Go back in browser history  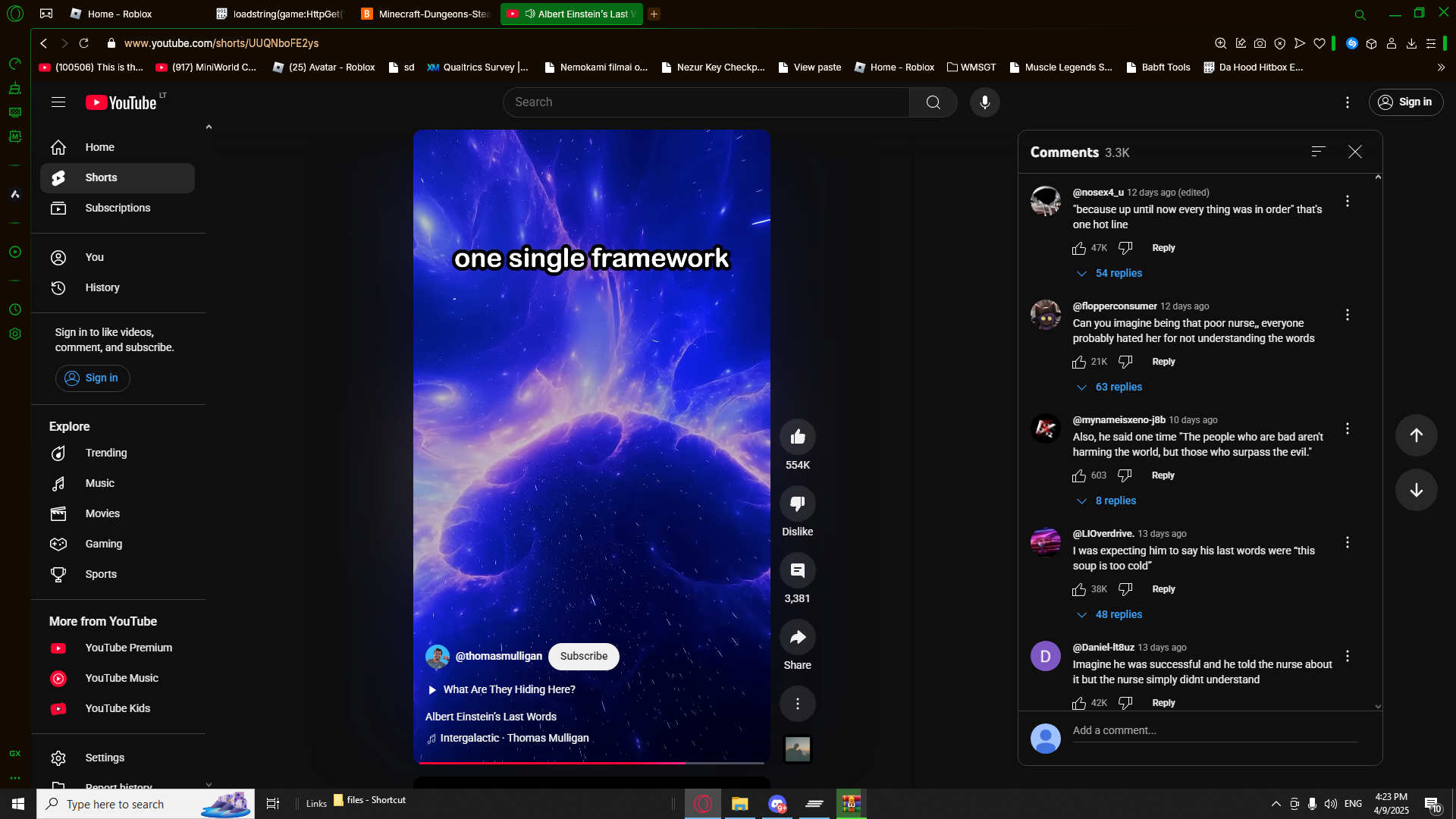click(x=44, y=43)
